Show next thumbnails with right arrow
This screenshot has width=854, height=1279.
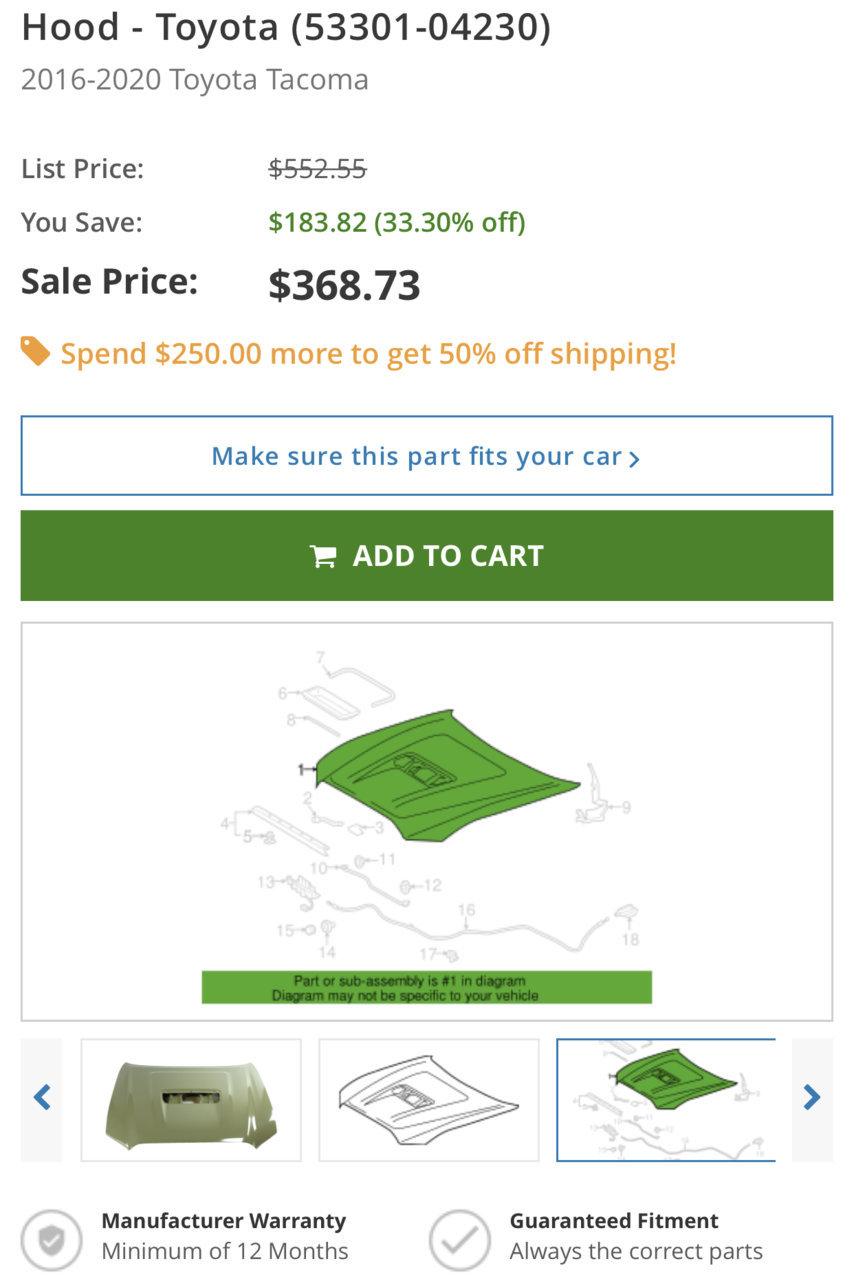tap(812, 1099)
